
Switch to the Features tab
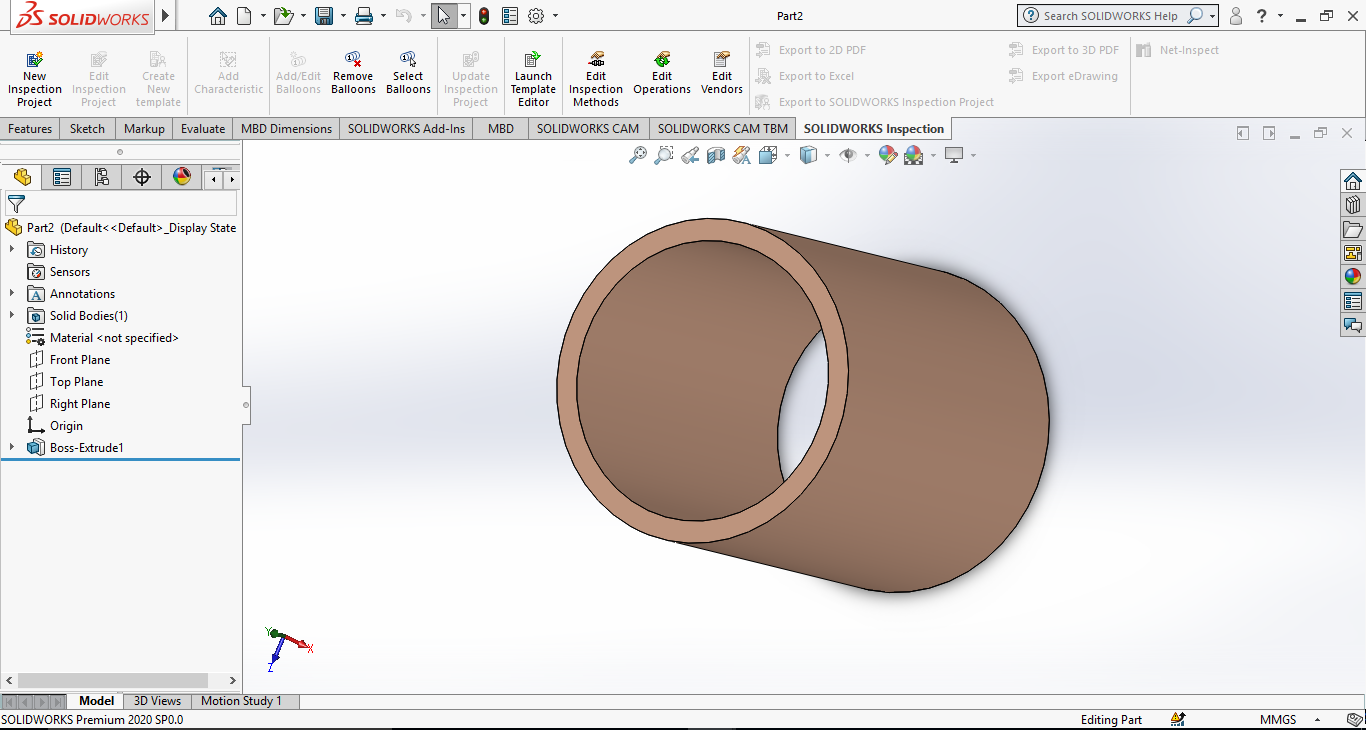(30, 129)
